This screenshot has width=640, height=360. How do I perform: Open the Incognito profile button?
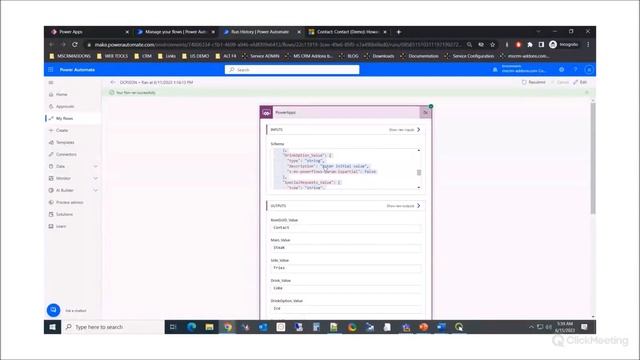564,44
